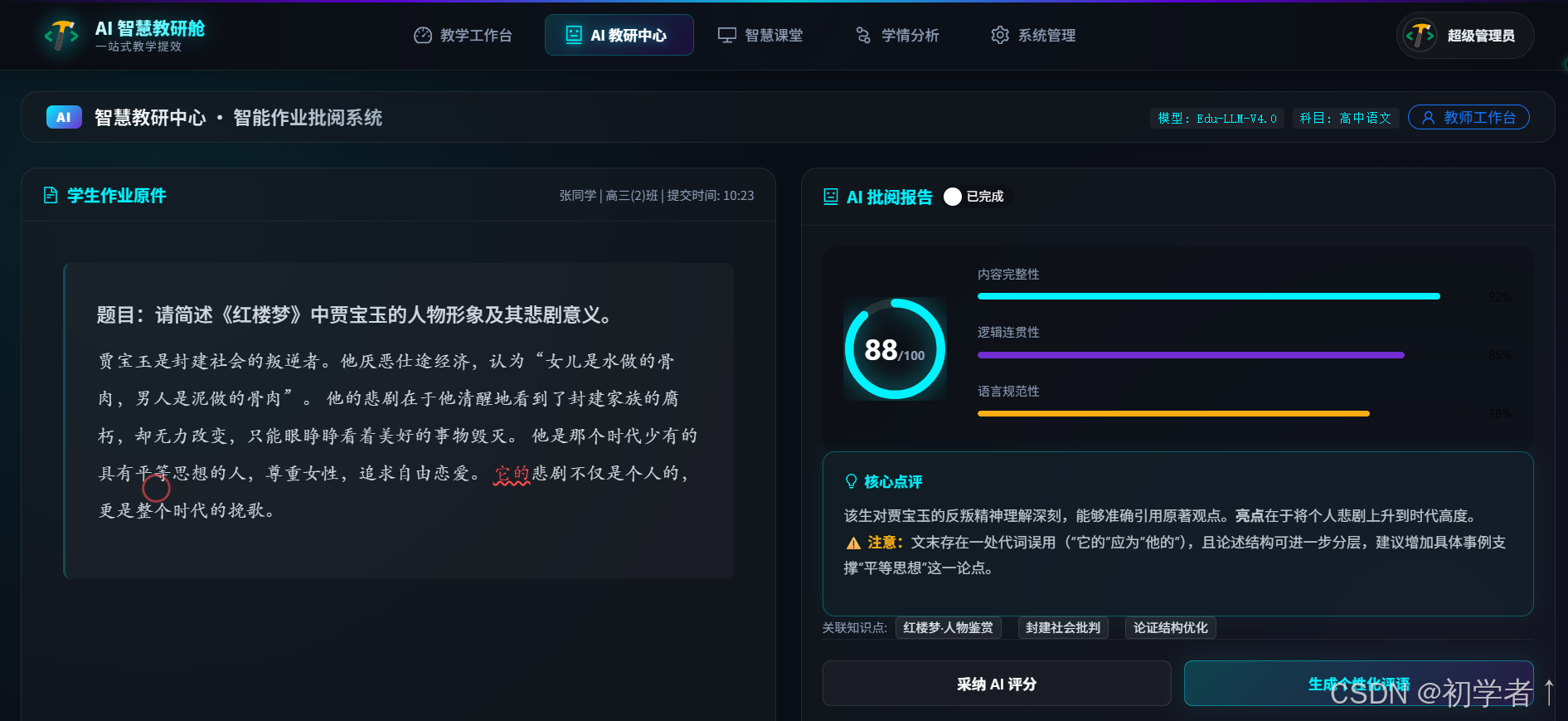The height and width of the screenshot is (721, 1568).
Task: Click the 智慧课堂 monitor icon
Action: click(x=727, y=35)
